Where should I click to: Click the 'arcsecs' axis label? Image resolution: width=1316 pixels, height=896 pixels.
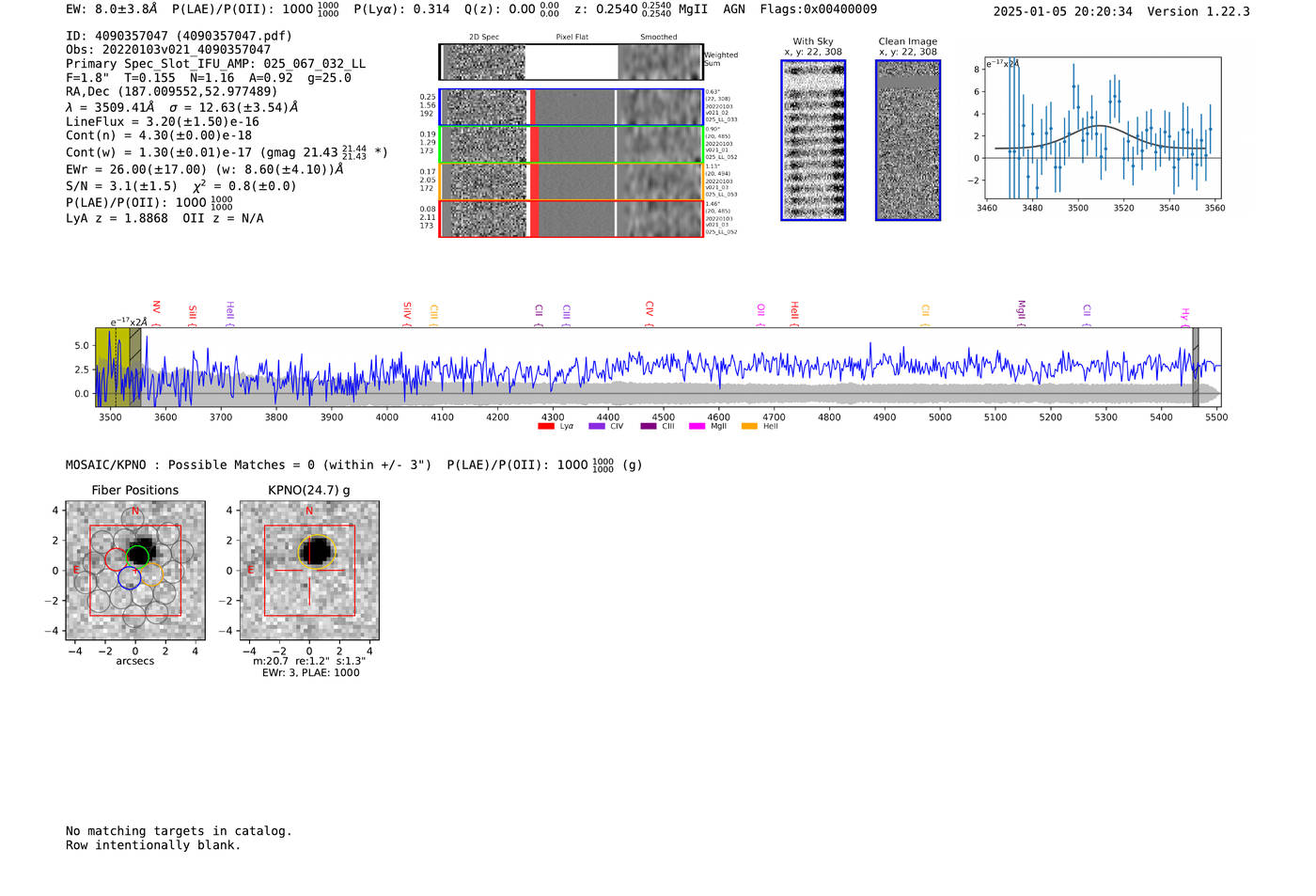(135, 661)
